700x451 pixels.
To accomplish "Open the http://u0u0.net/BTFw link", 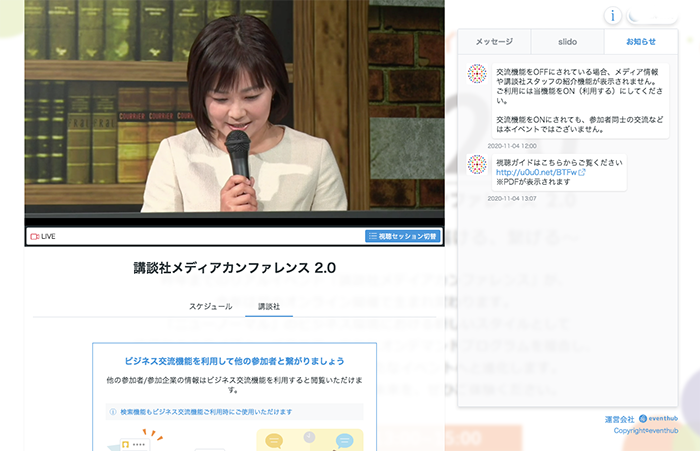I will click(x=536, y=172).
